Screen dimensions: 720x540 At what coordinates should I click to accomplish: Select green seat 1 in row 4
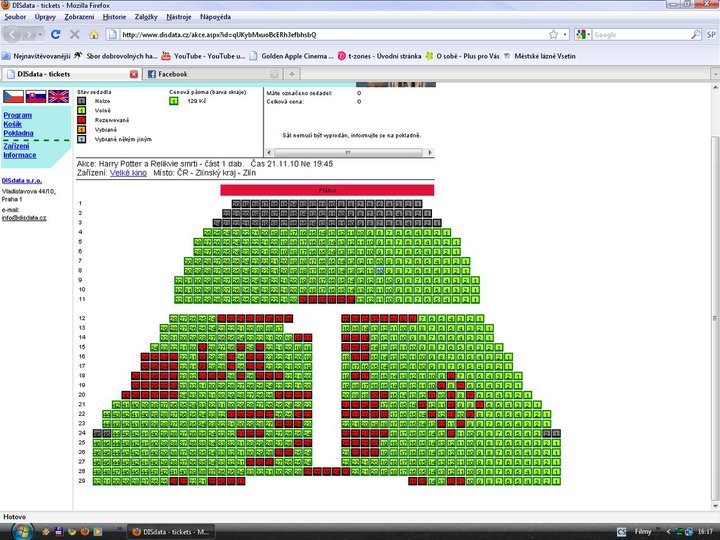[x=446, y=233]
